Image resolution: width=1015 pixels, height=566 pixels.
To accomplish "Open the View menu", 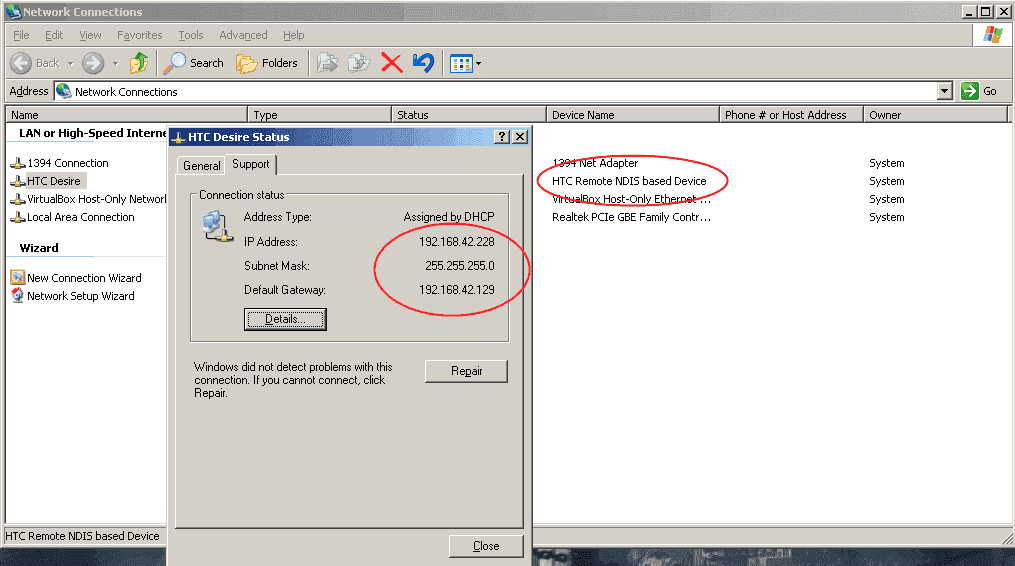I will [x=90, y=35].
